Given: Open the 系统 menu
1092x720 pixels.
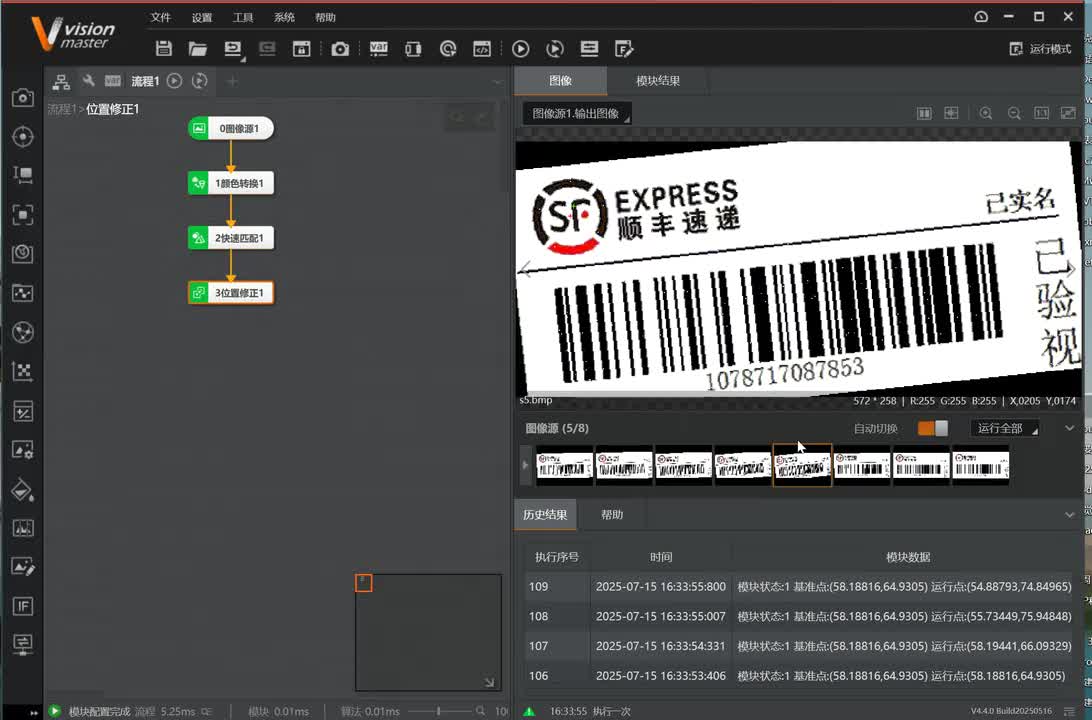Looking at the screenshot, I should tap(284, 17).
